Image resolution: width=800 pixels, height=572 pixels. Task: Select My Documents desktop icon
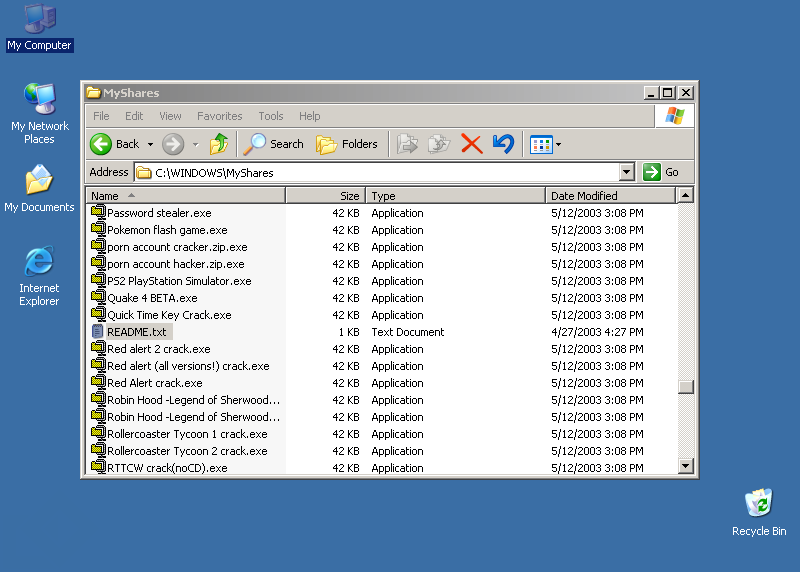39,189
